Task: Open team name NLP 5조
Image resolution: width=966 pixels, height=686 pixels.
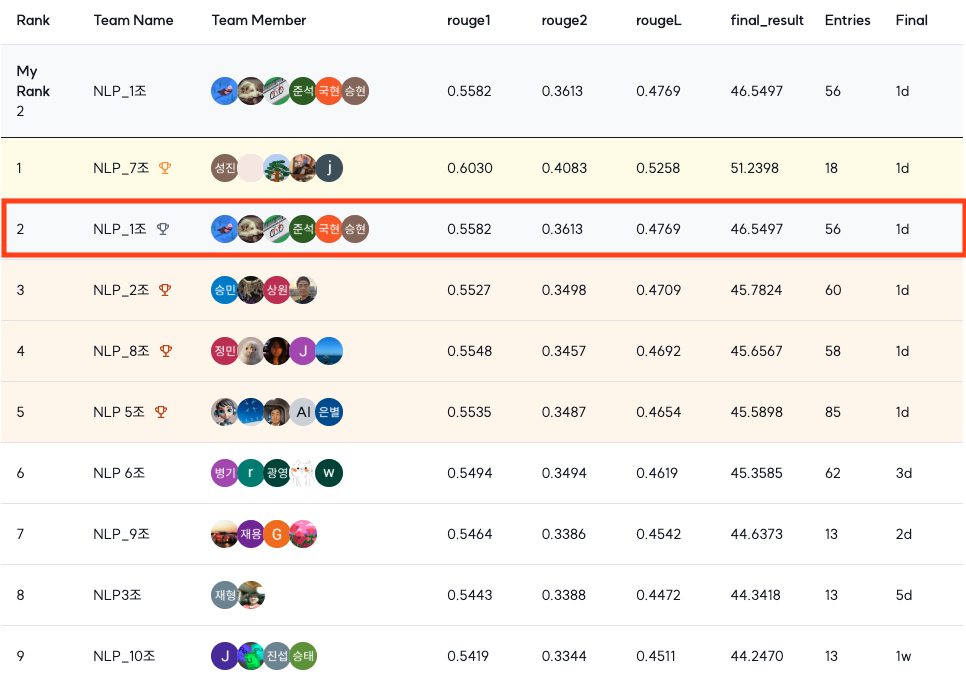Action: (119, 411)
